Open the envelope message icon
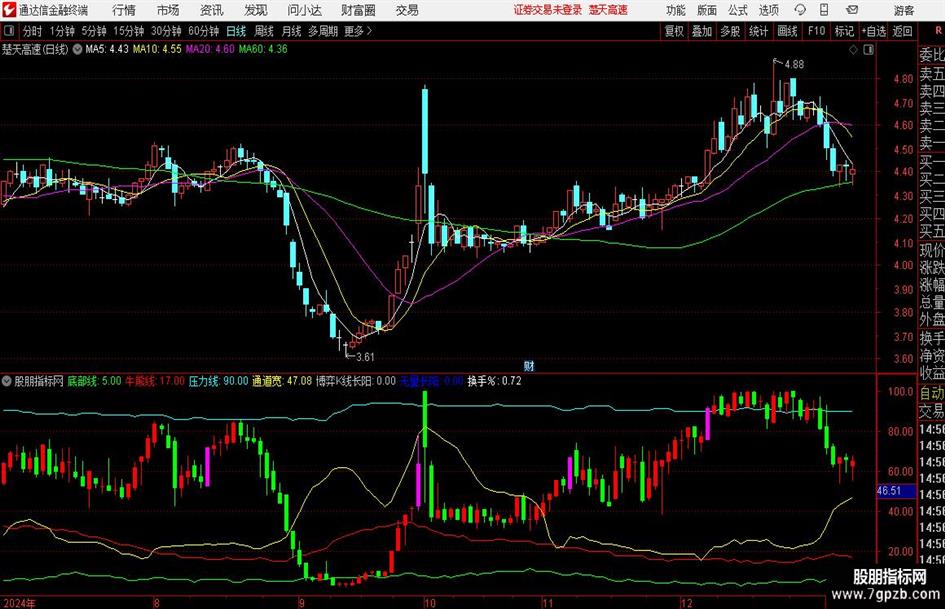The height and width of the screenshot is (609, 945). (852, 10)
